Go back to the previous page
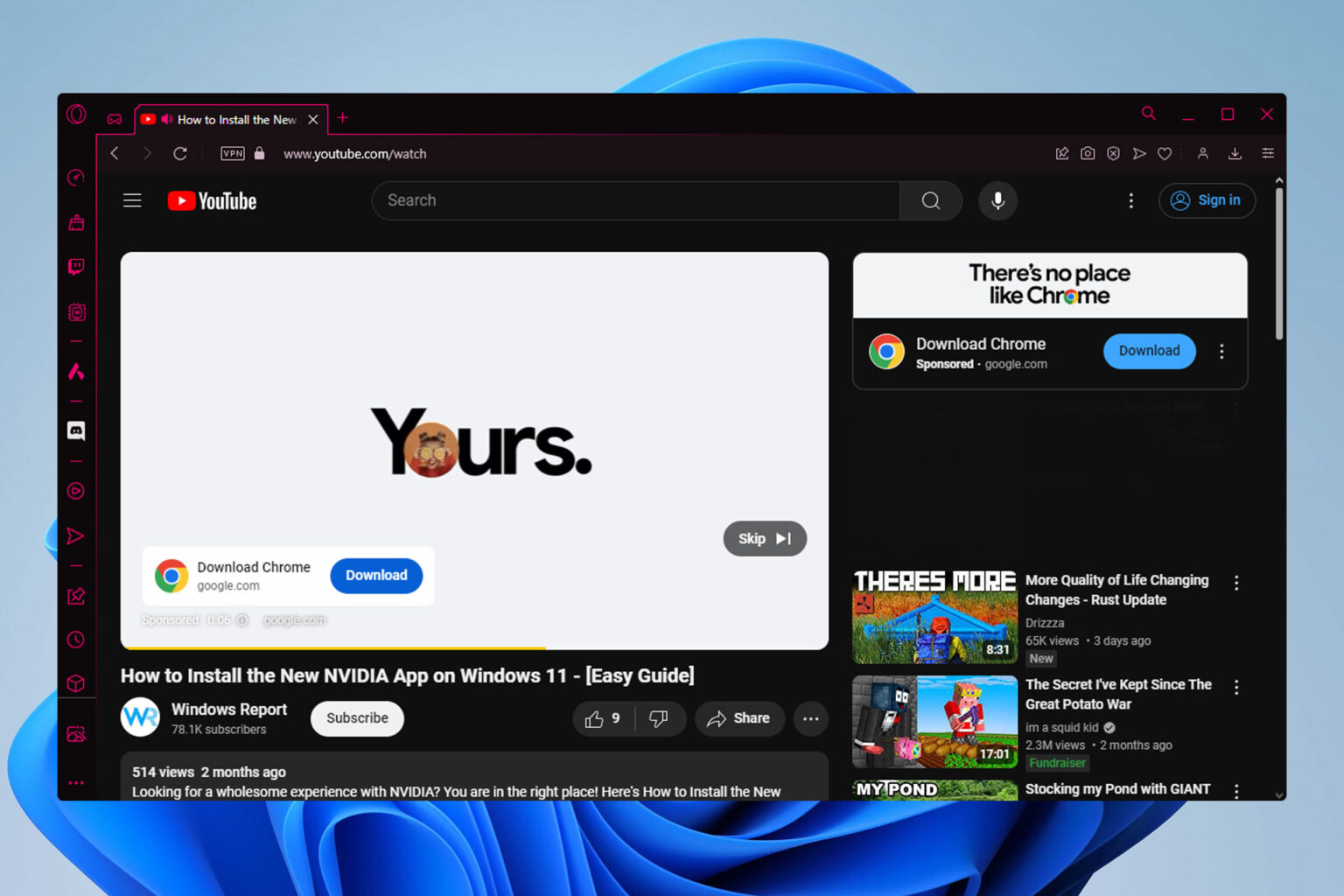 point(115,153)
